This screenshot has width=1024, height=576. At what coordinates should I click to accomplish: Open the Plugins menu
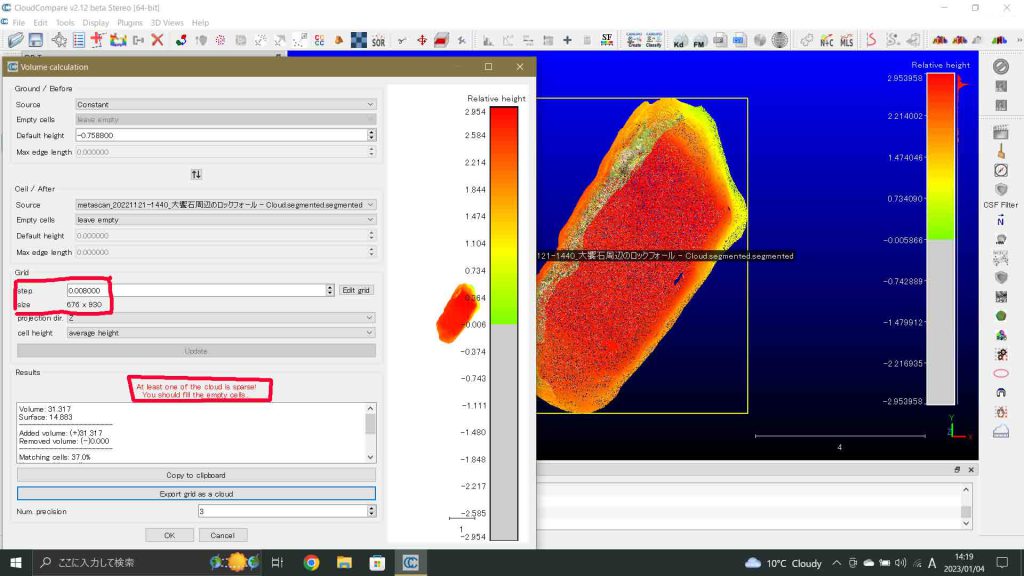[130, 22]
